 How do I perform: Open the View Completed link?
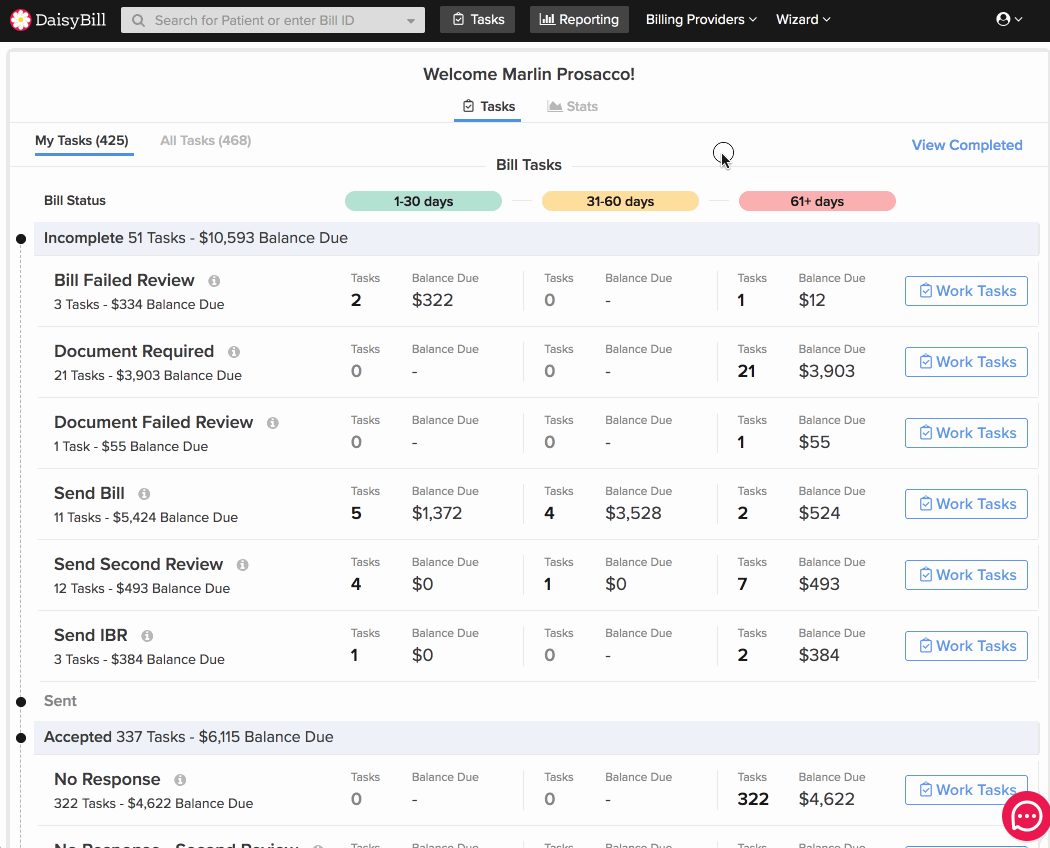click(x=967, y=145)
